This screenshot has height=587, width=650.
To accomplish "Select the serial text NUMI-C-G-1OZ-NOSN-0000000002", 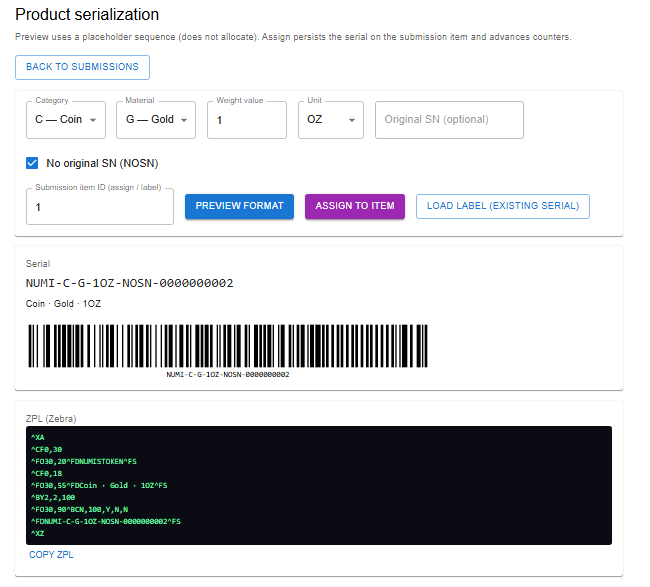I will pos(129,283).
